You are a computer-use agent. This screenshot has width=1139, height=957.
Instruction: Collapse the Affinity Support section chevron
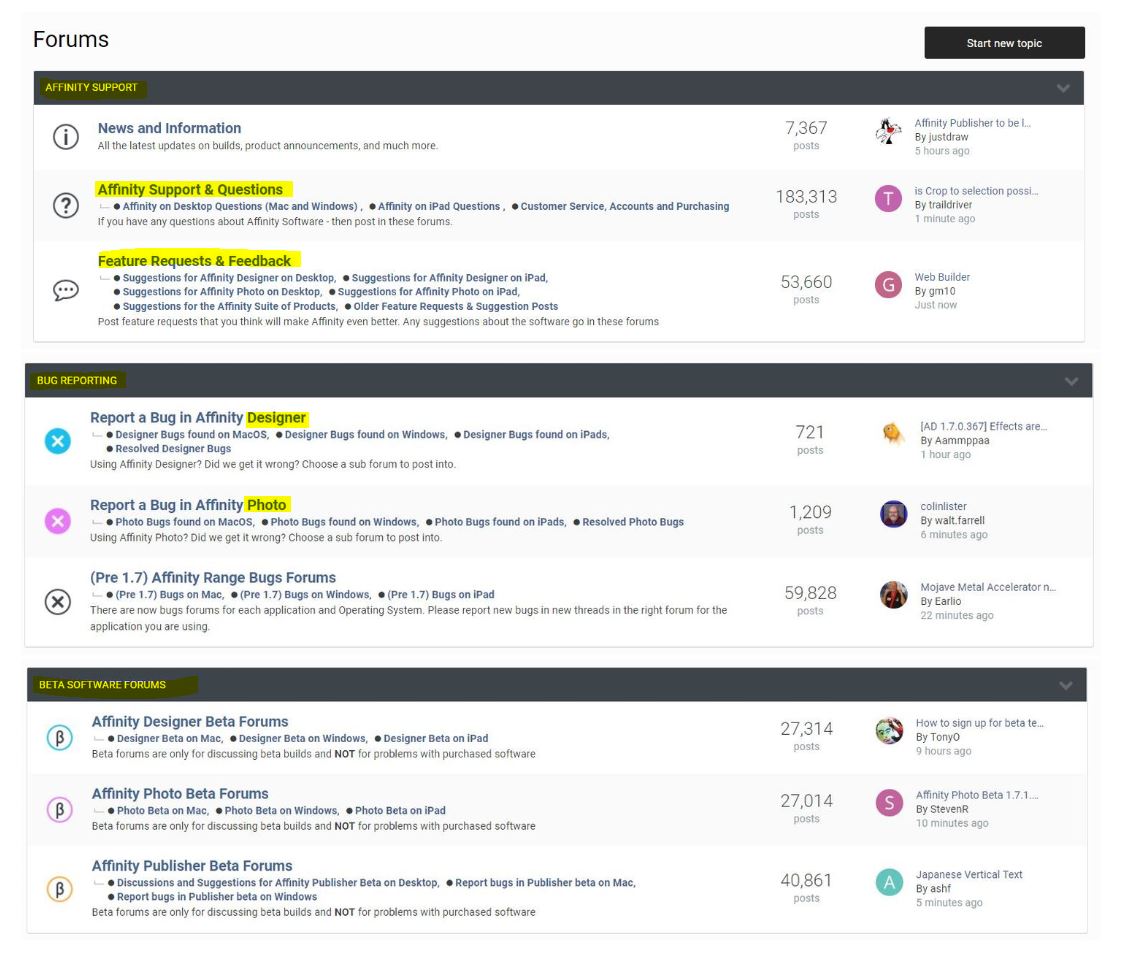point(1063,88)
